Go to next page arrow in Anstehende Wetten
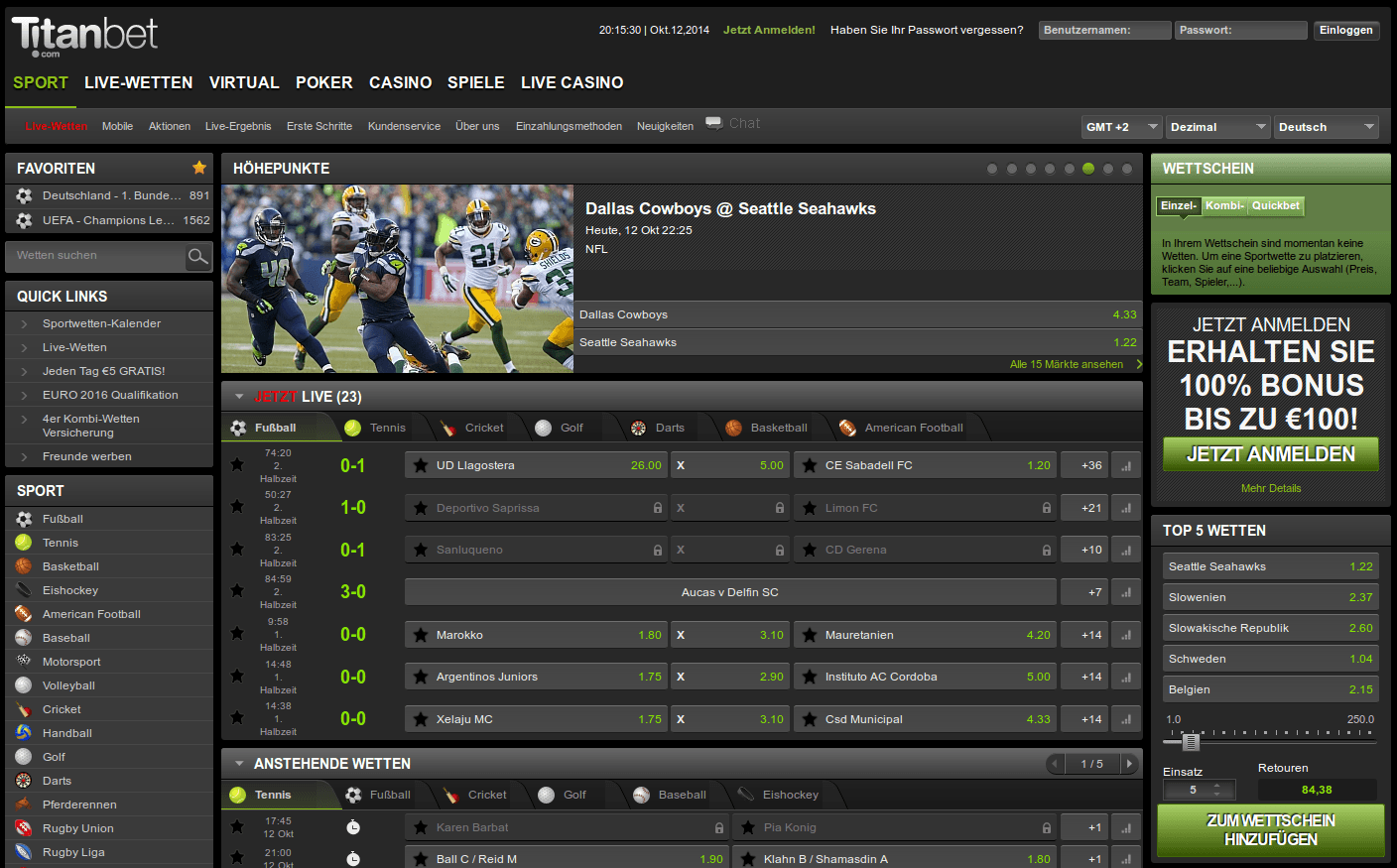This screenshot has height=868, width=1397. click(x=1128, y=764)
